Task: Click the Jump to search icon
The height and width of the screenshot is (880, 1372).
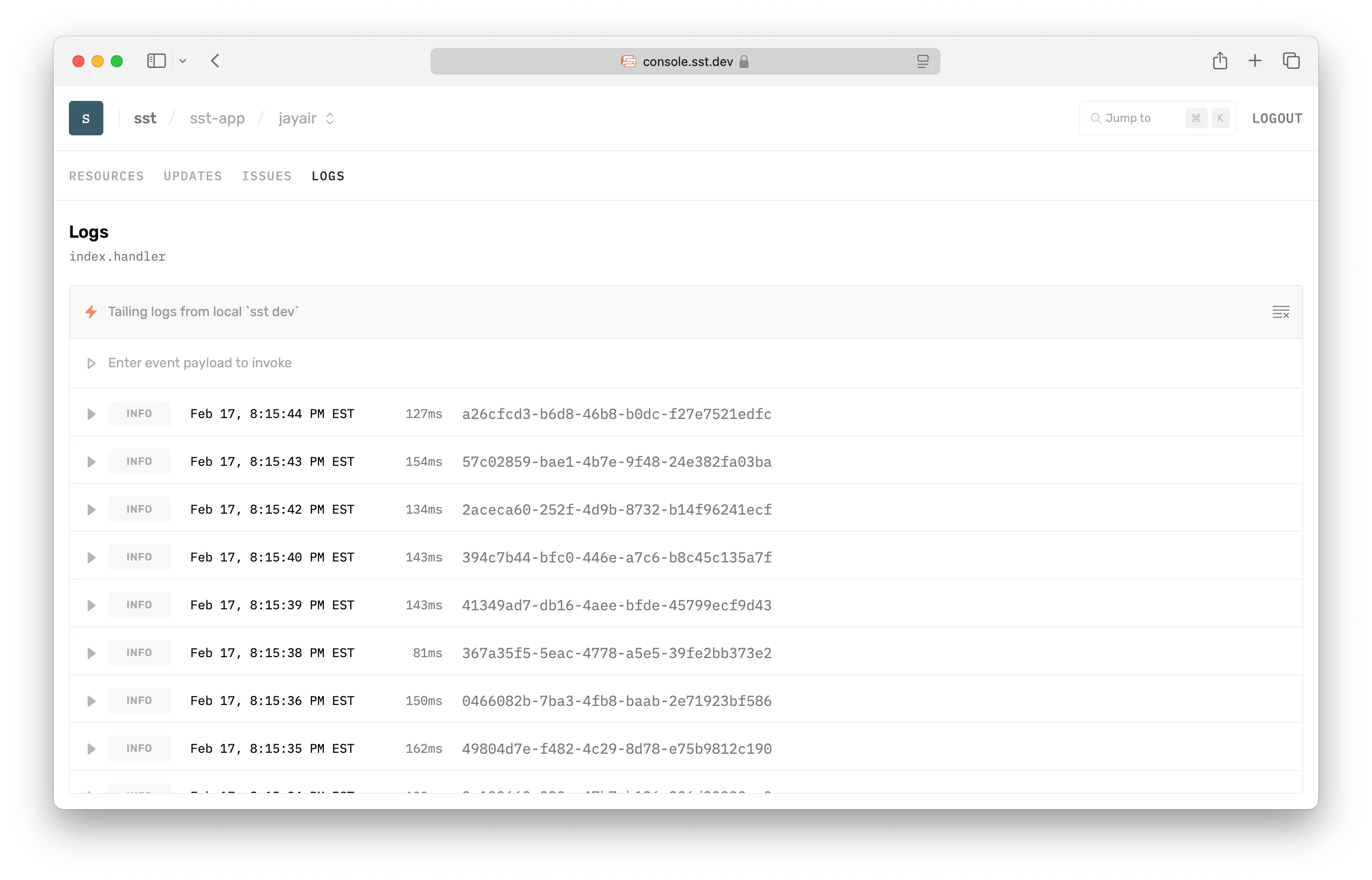Action: pos(1096,118)
